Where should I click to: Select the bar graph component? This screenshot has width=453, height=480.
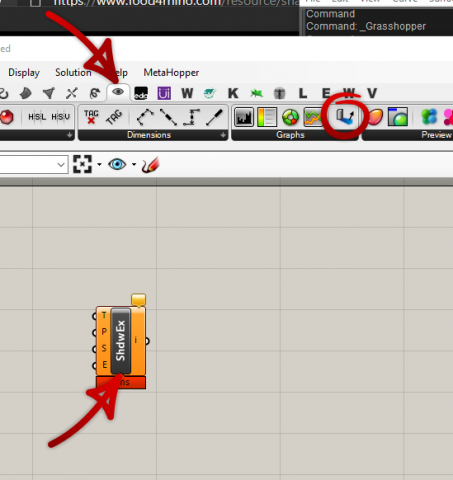[x=244, y=117]
